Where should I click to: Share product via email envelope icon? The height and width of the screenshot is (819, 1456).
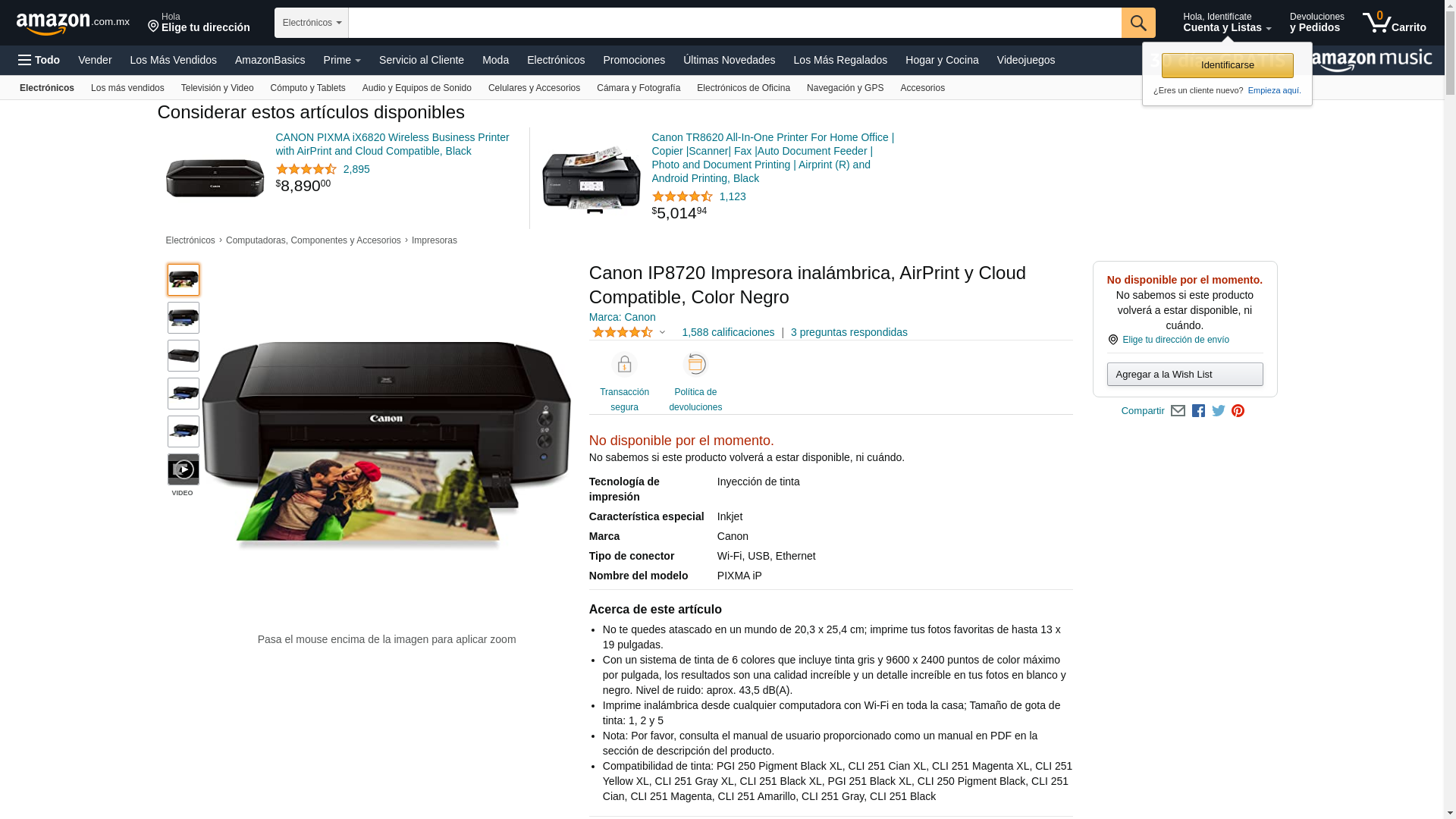click(1178, 411)
